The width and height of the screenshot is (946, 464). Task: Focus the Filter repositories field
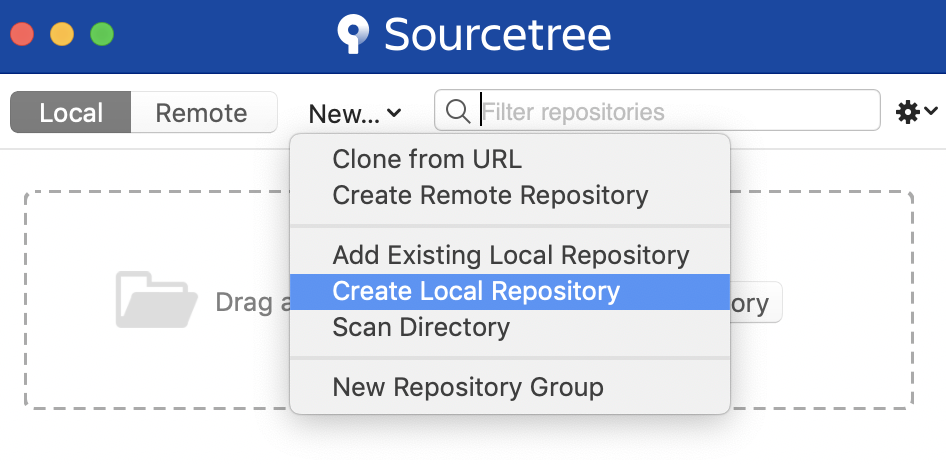(657, 110)
